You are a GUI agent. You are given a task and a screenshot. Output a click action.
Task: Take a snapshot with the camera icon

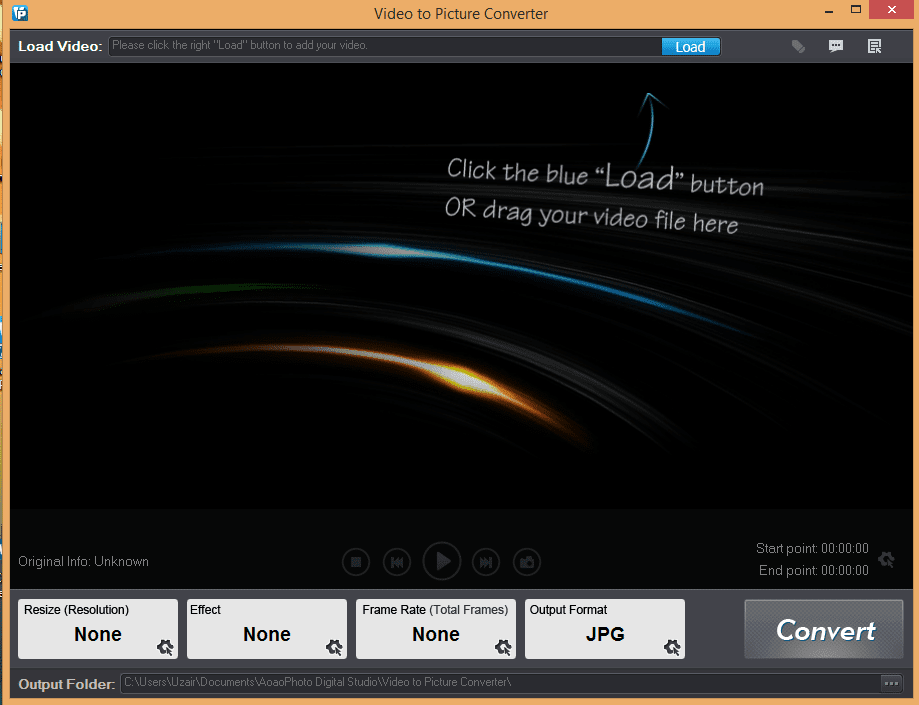coord(527,561)
